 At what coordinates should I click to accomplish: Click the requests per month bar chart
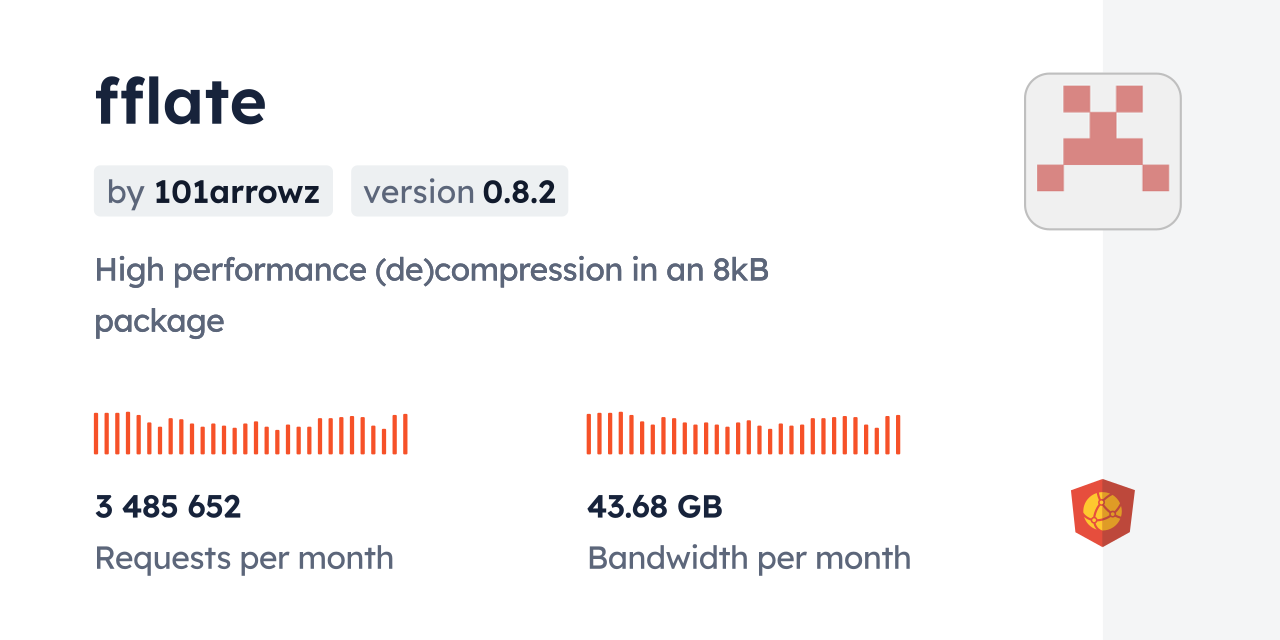[250, 434]
